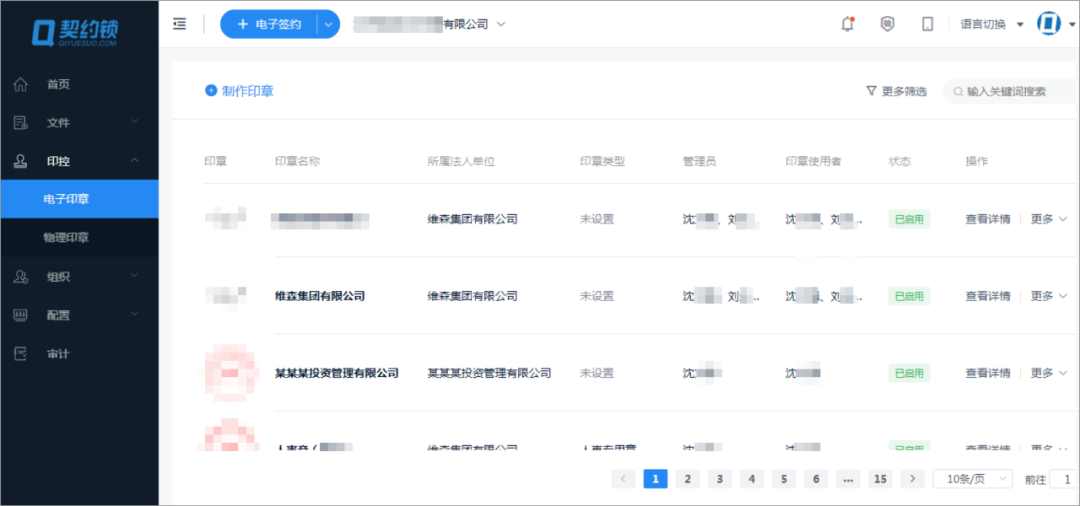Collapse the sidebar with the menu-fold icon

coord(180,24)
